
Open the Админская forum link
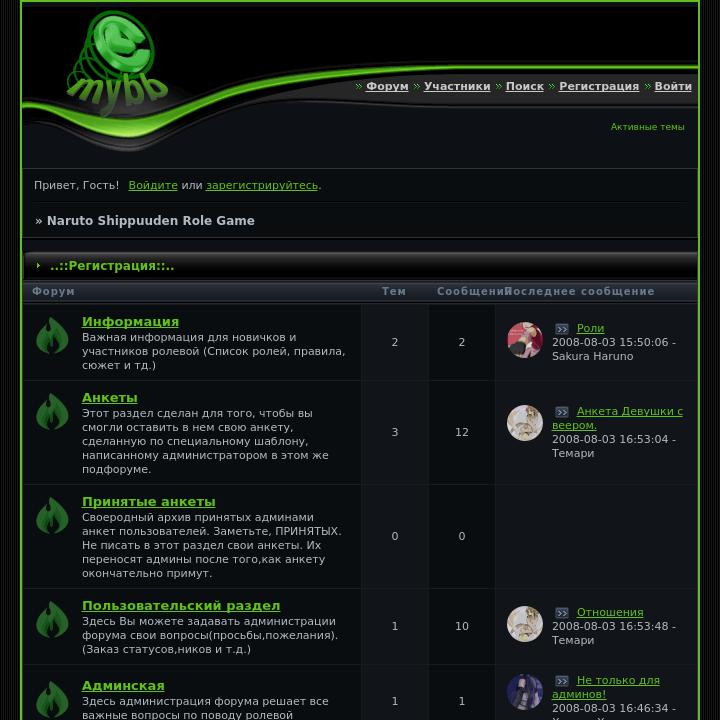pos(123,686)
